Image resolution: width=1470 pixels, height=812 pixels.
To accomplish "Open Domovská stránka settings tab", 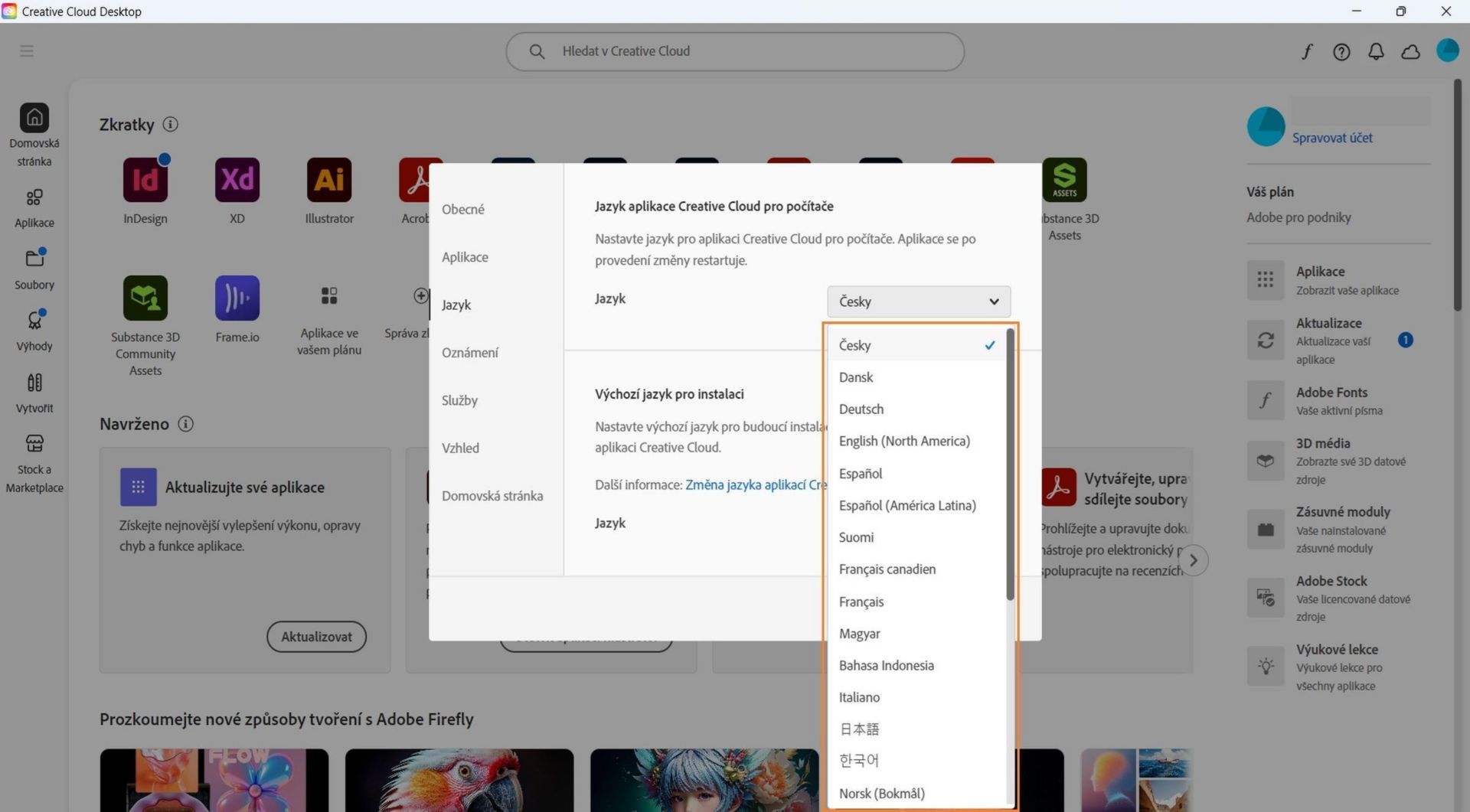I will coord(492,496).
